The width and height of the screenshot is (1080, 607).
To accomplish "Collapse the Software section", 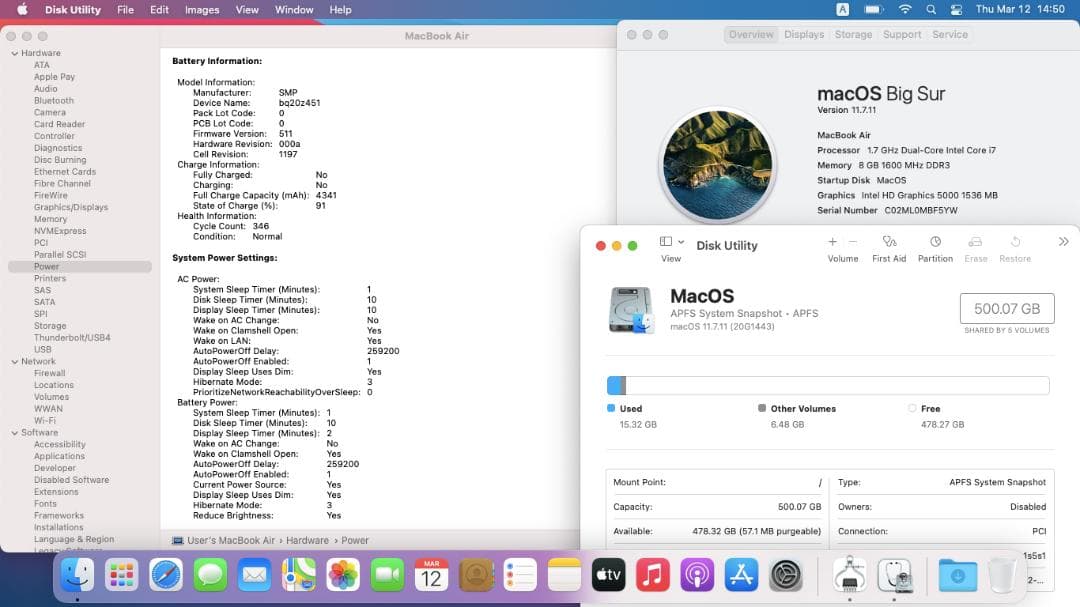I will (14, 433).
